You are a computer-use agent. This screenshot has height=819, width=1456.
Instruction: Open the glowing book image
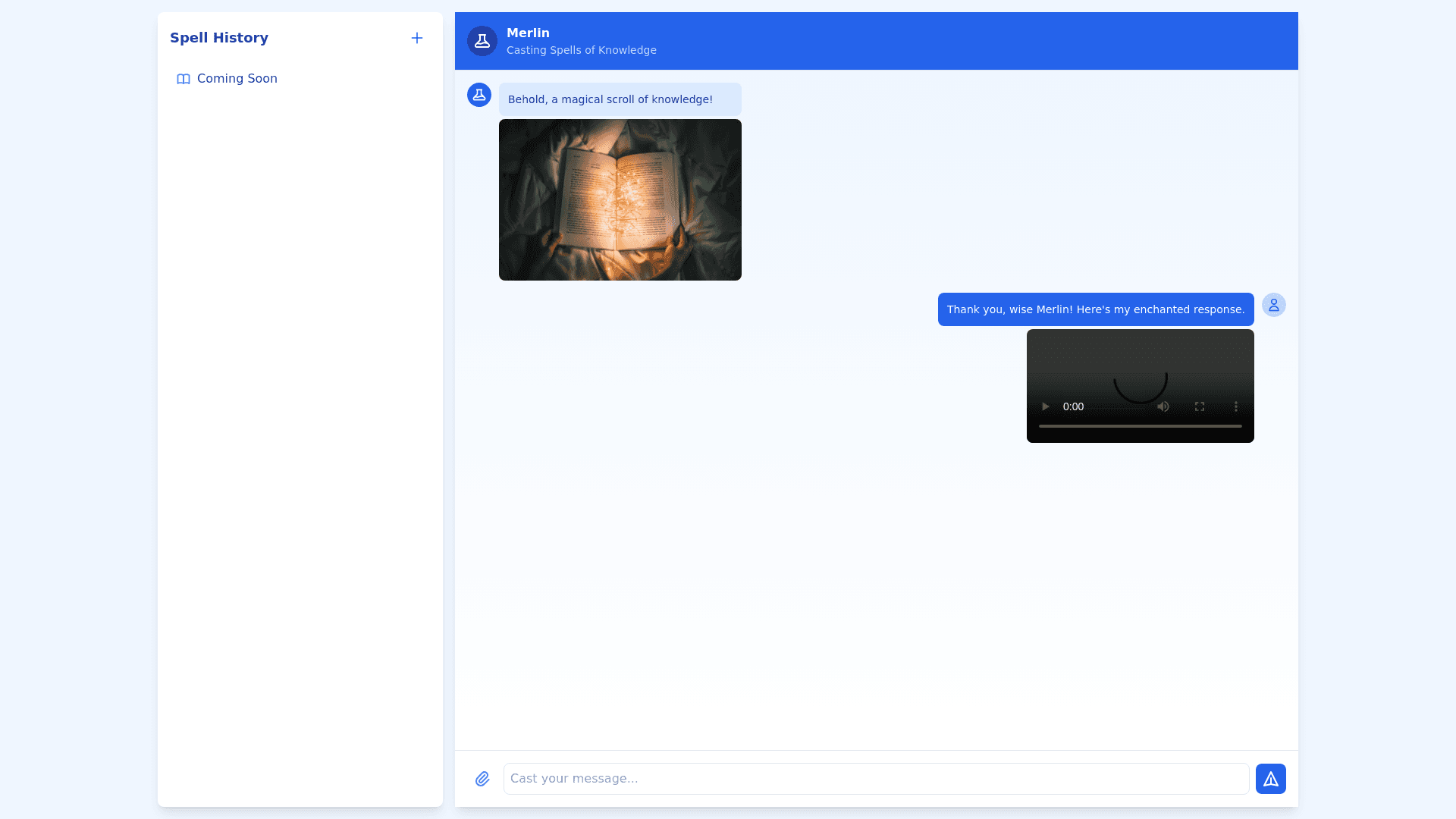click(x=620, y=199)
